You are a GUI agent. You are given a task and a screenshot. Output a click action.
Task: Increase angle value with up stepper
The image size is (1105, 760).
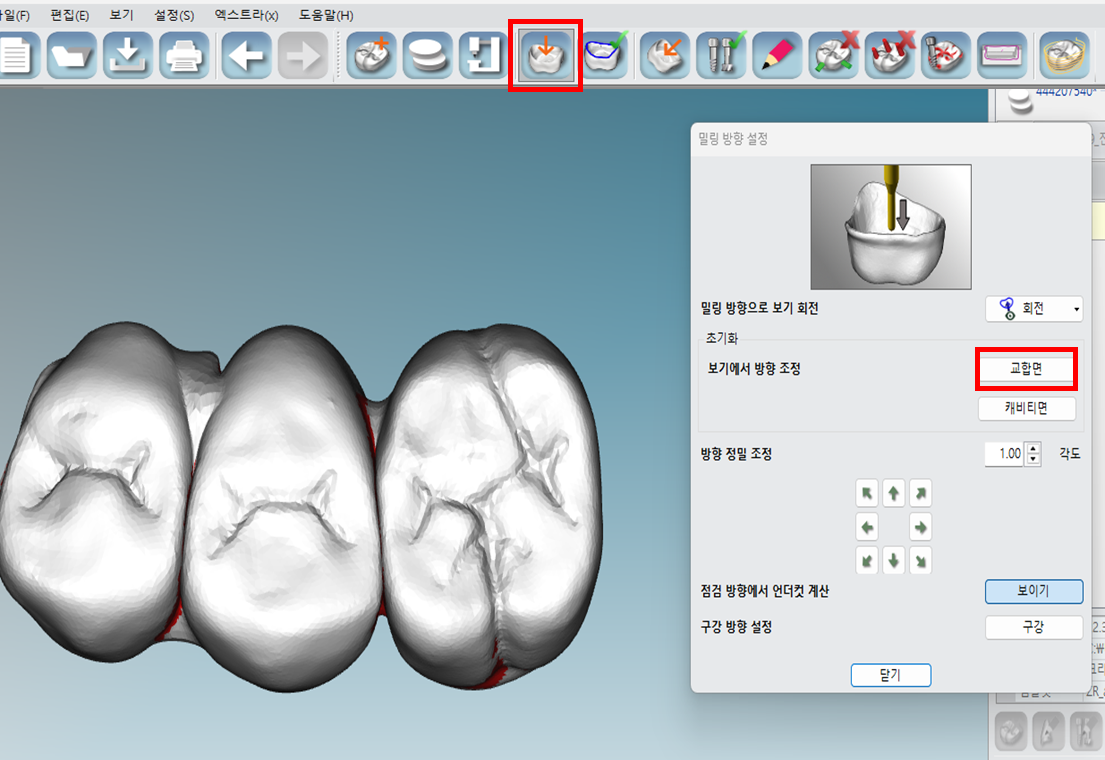(x=1033, y=448)
